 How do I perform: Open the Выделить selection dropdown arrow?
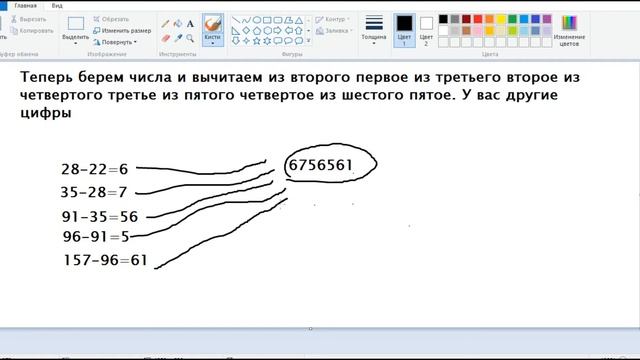coord(76,43)
